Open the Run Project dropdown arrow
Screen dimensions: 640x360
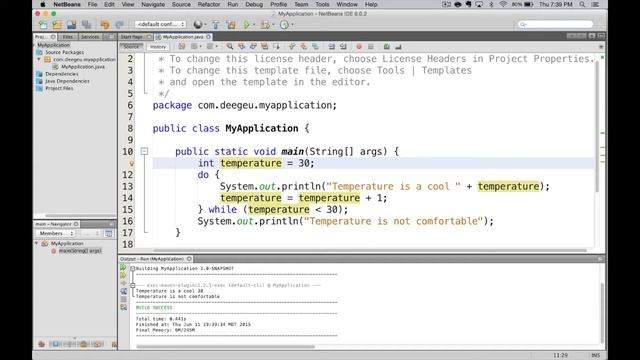tap(254, 25)
